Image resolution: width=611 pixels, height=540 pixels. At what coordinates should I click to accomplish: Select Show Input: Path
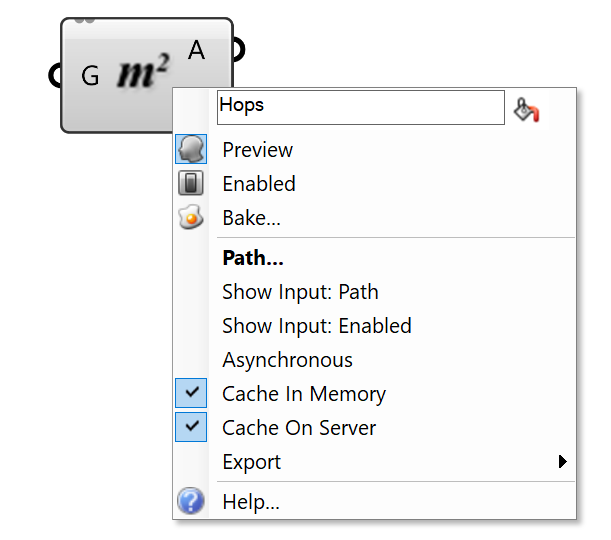[x=300, y=292]
